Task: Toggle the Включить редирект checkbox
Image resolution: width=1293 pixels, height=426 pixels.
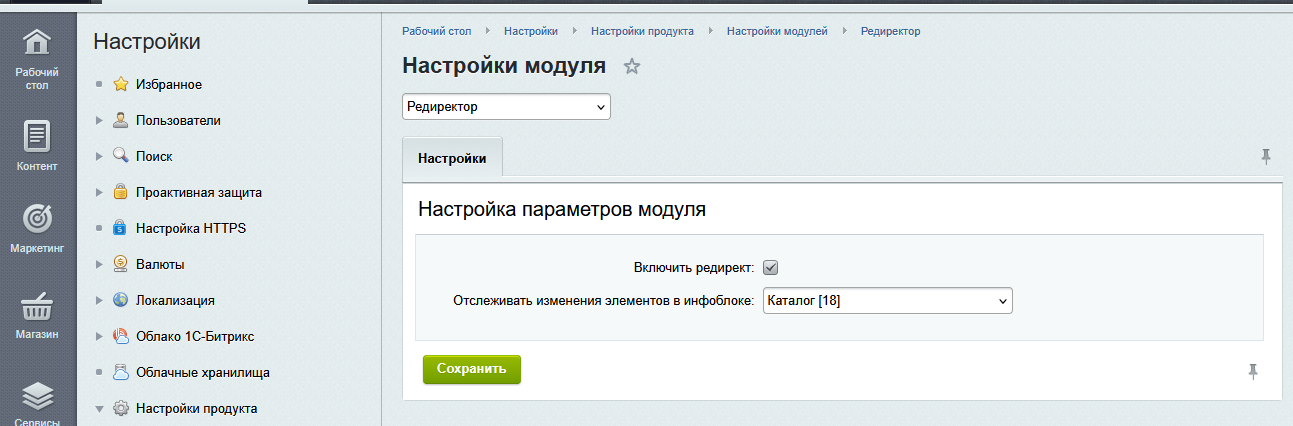Action: (770, 268)
